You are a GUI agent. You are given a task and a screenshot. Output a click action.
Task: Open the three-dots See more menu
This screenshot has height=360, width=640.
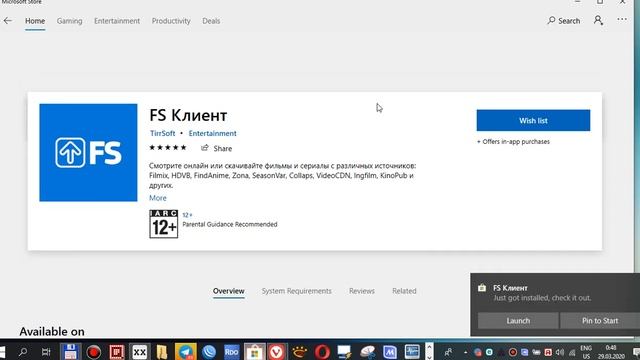(x=622, y=19)
